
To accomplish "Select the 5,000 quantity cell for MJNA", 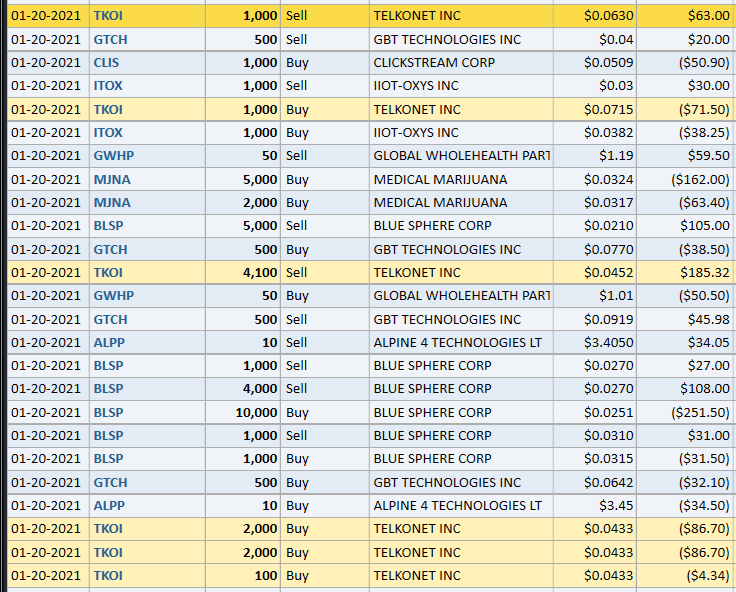I will coord(243,179).
